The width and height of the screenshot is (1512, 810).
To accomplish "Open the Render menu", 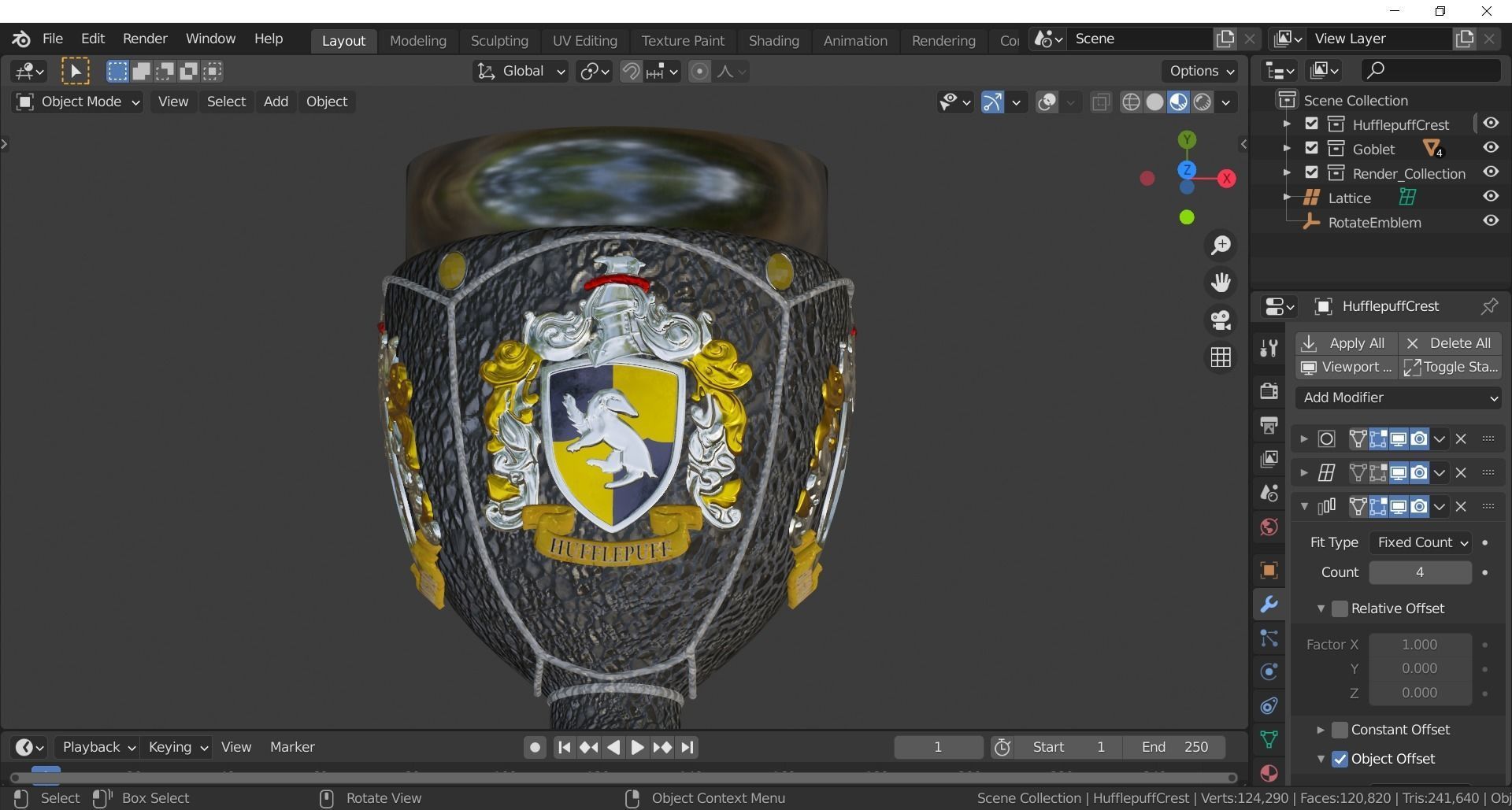I will coord(145,39).
